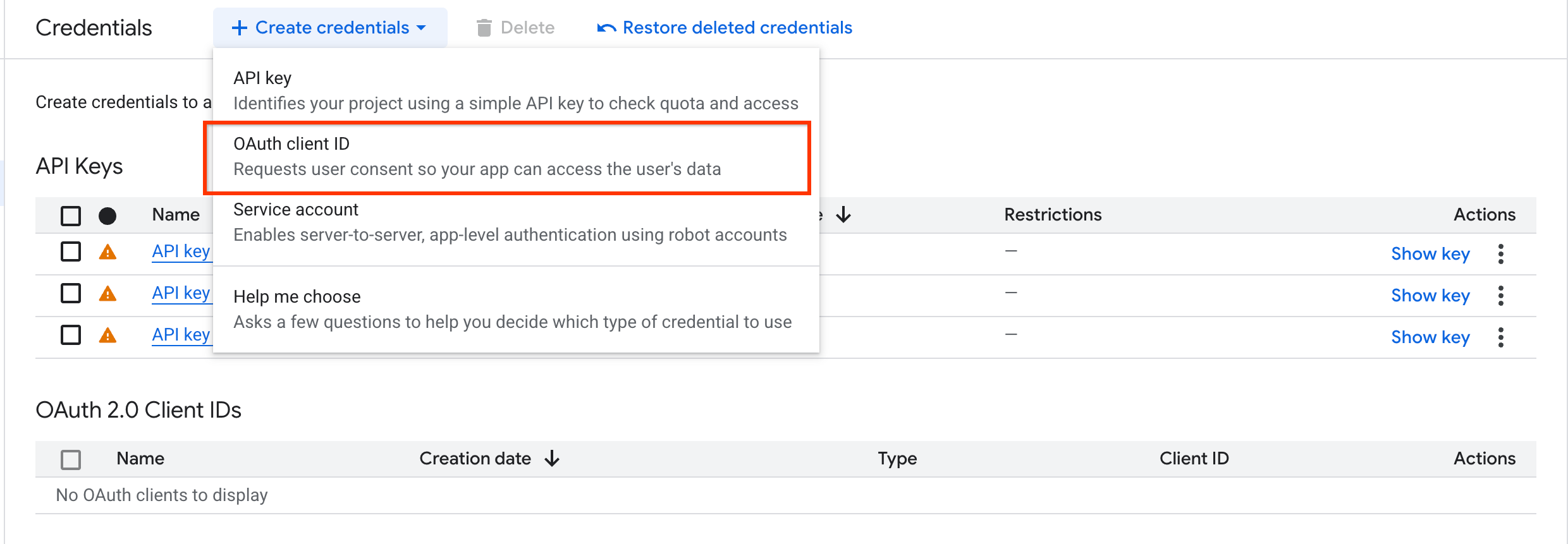1568x544 pixels.
Task: Check the first API key row checkbox
Action: (71, 251)
